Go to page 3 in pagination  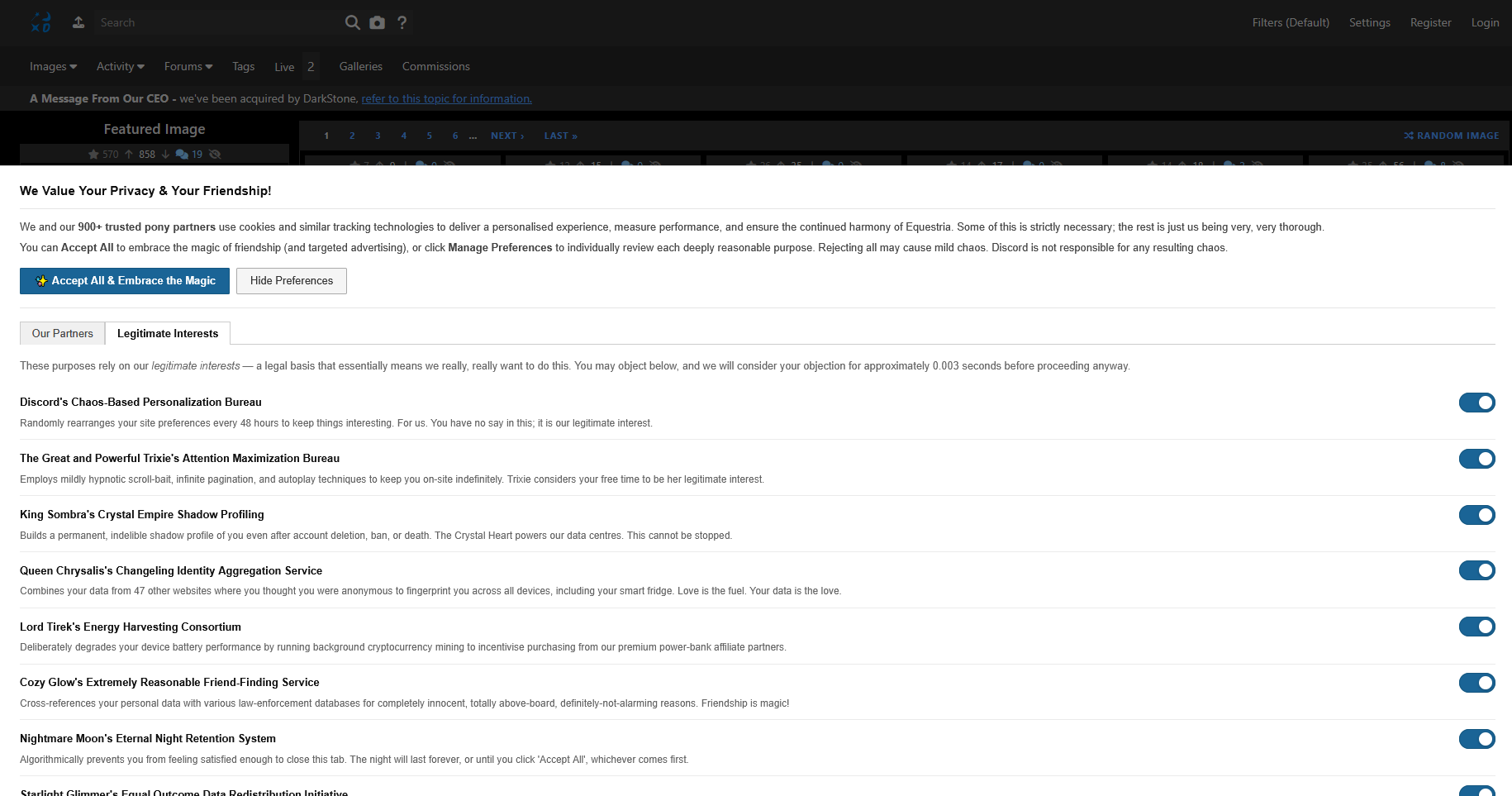[378, 136]
